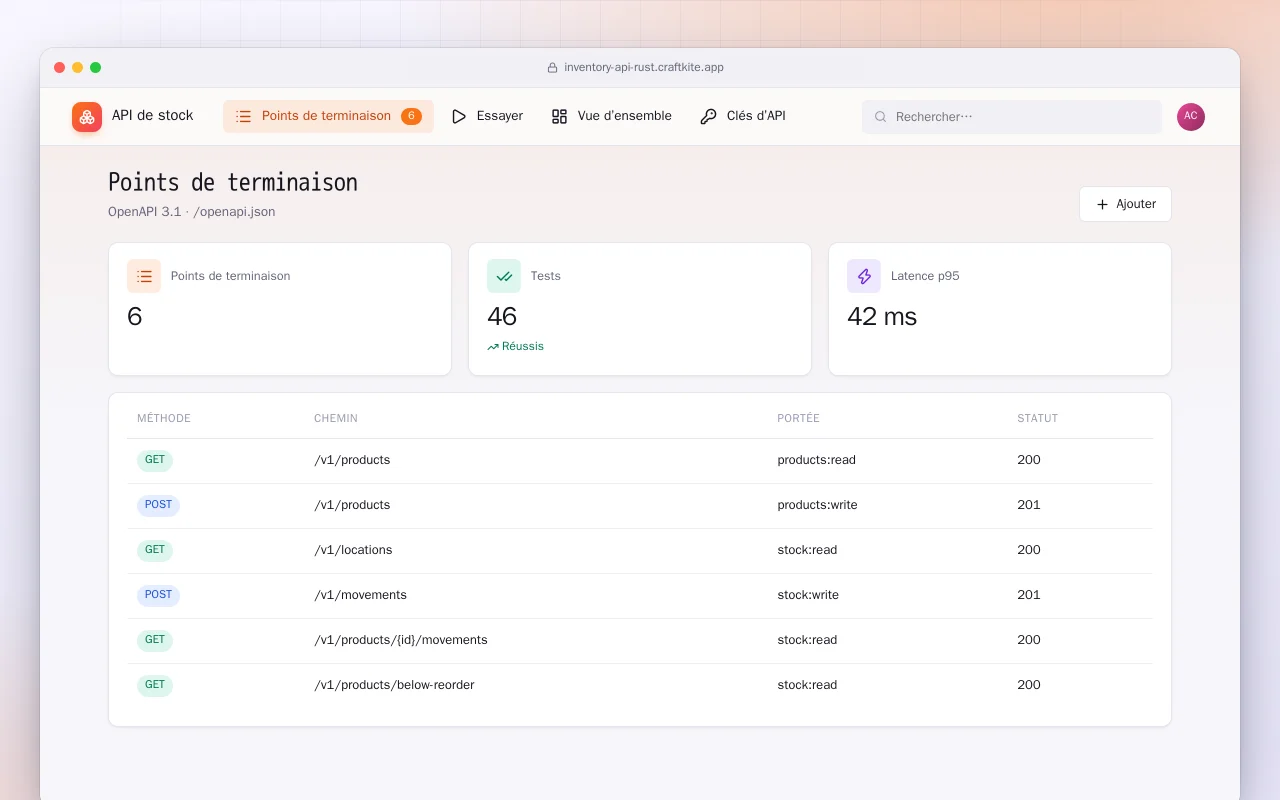The image size is (1280, 800).
Task: Click the products:write scope
Action: (x=818, y=505)
